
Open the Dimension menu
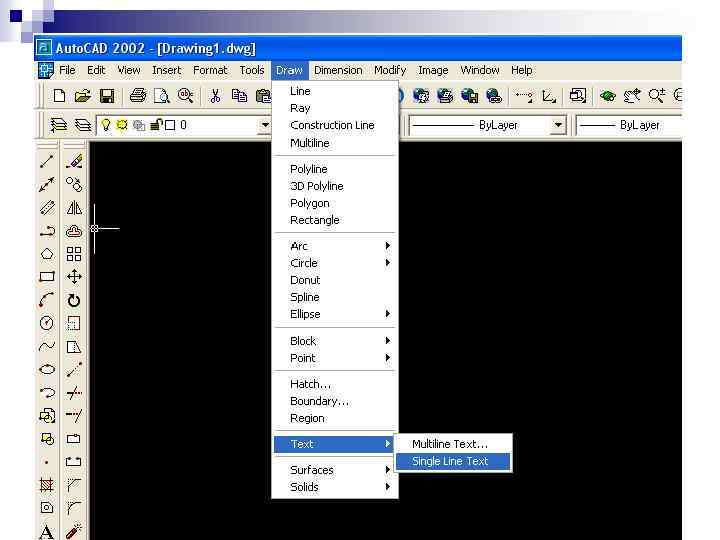pos(338,70)
